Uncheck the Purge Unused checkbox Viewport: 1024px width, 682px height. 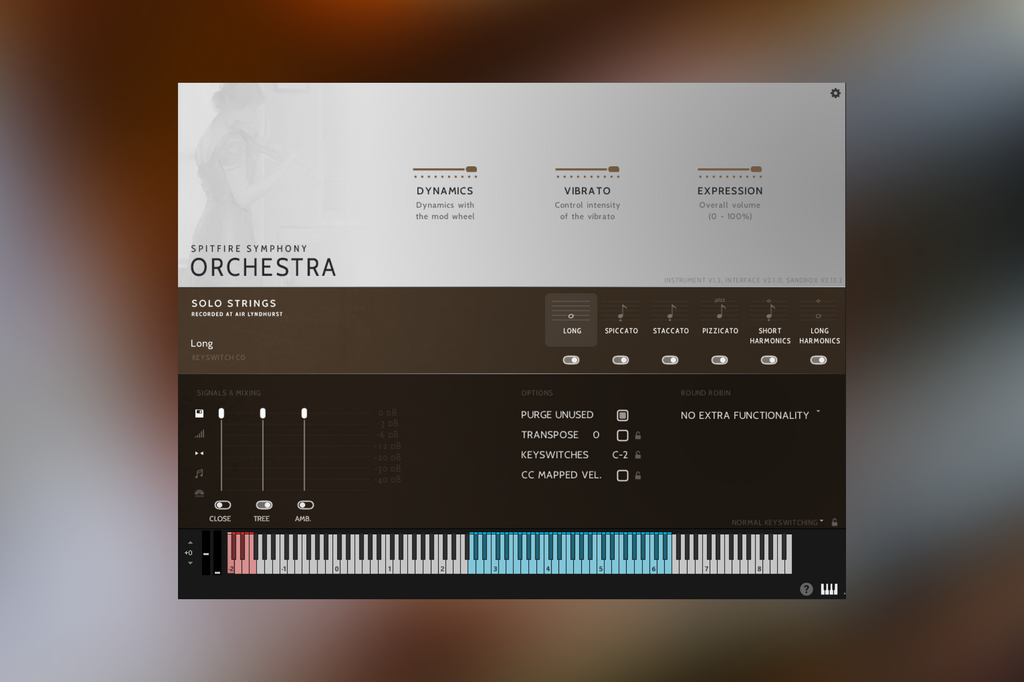pos(622,414)
